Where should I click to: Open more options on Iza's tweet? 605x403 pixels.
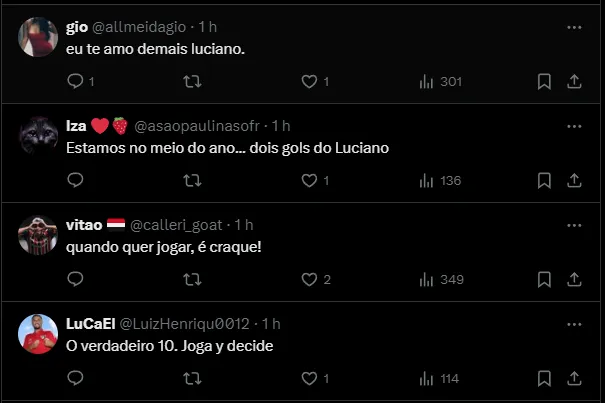point(574,126)
